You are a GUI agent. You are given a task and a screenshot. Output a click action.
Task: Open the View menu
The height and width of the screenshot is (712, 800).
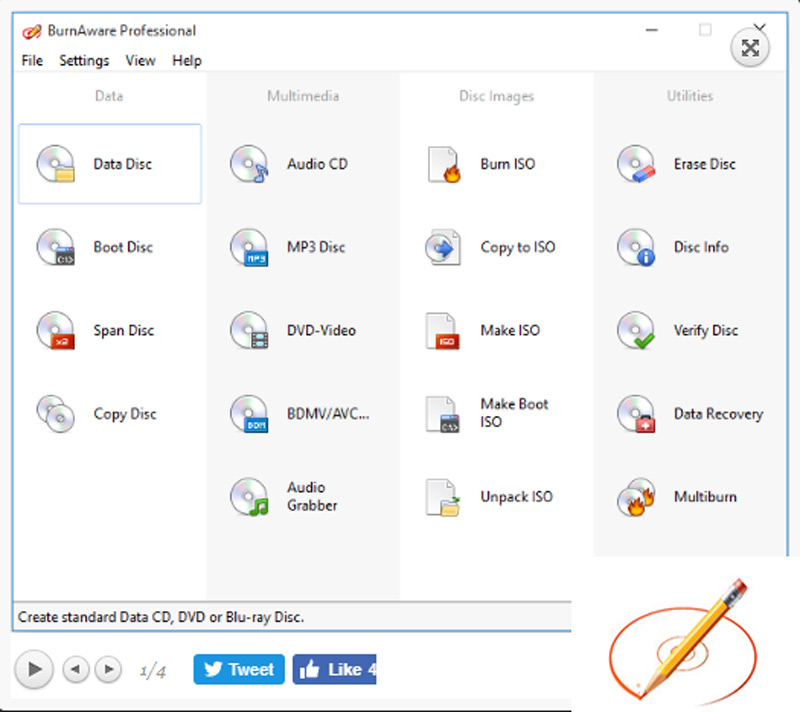point(140,61)
